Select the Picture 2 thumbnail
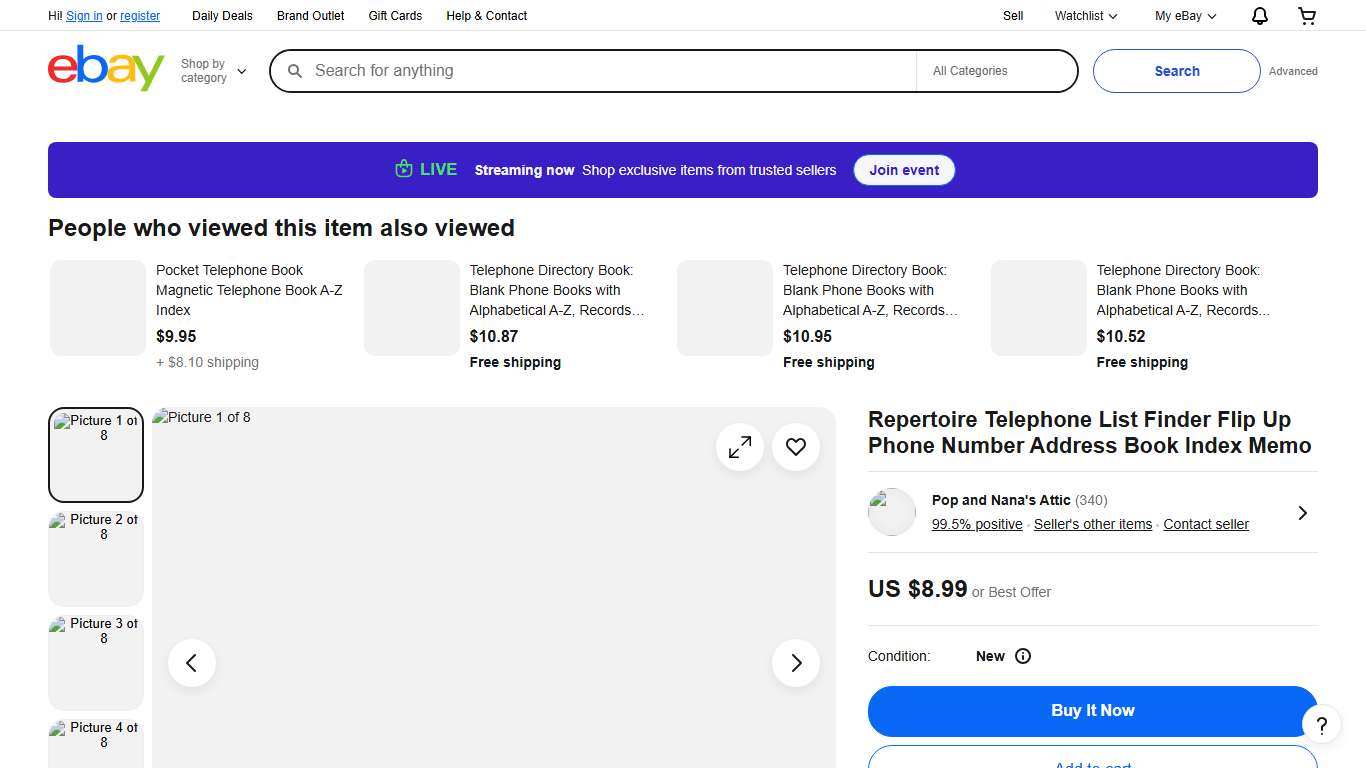Viewport: 1366px width, 768px height. pyautogui.click(x=95, y=558)
